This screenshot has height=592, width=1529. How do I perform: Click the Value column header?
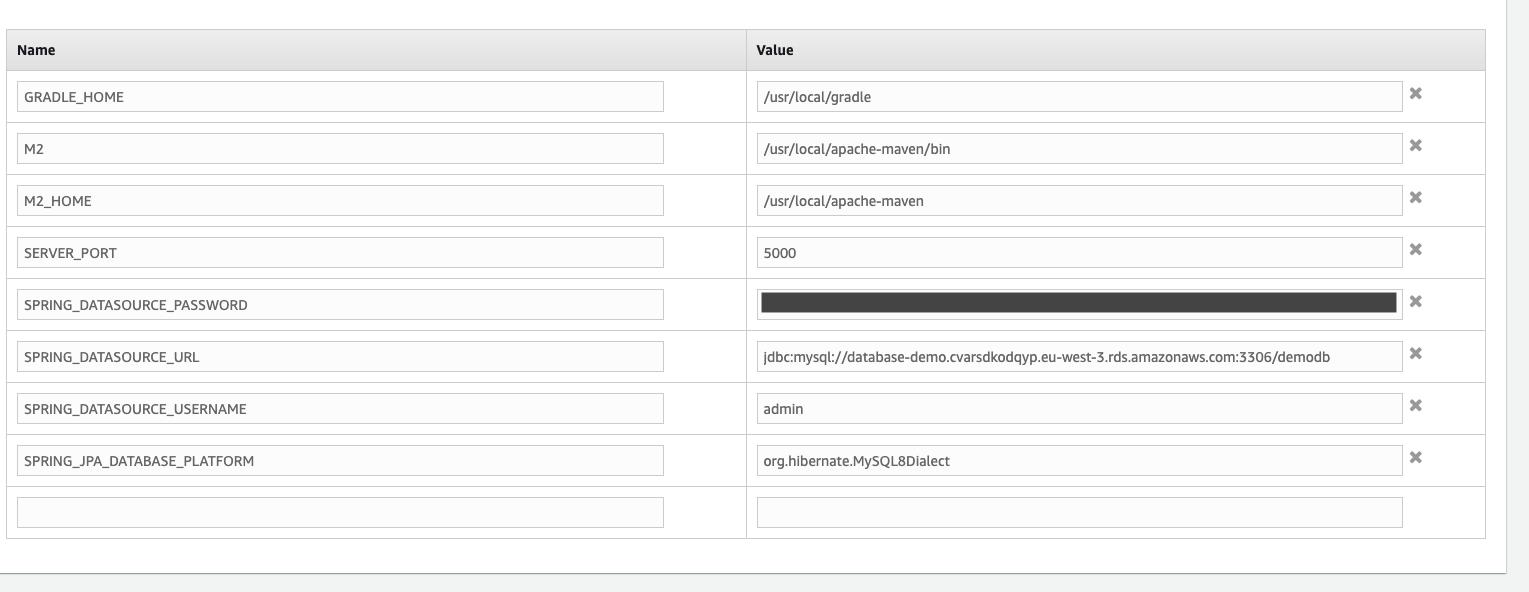coord(775,50)
